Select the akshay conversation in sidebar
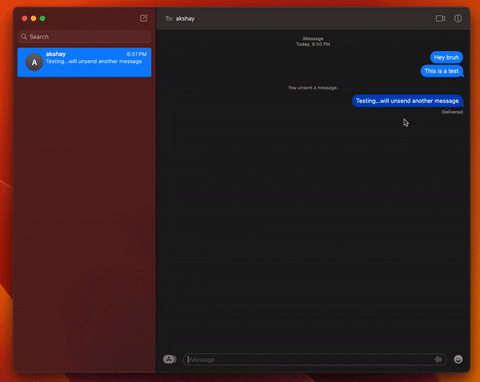The width and height of the screenshot is (480, 382). click(x=84, y=62)
